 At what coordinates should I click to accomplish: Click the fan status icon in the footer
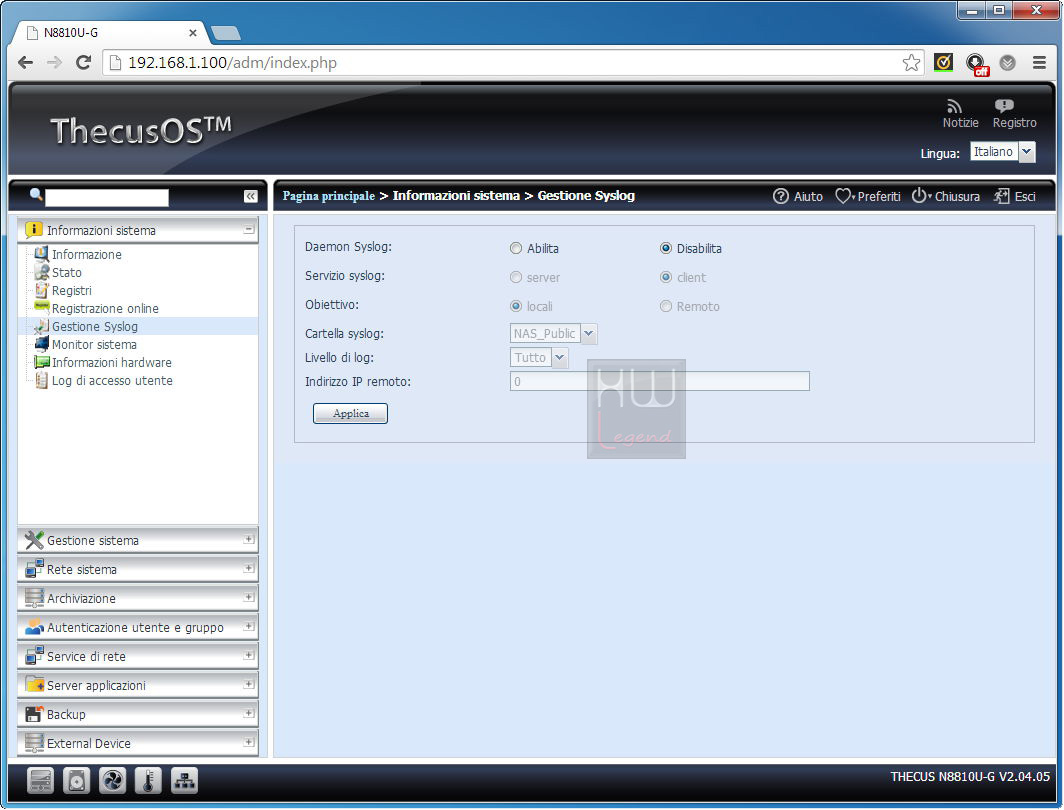click(112, 781)
